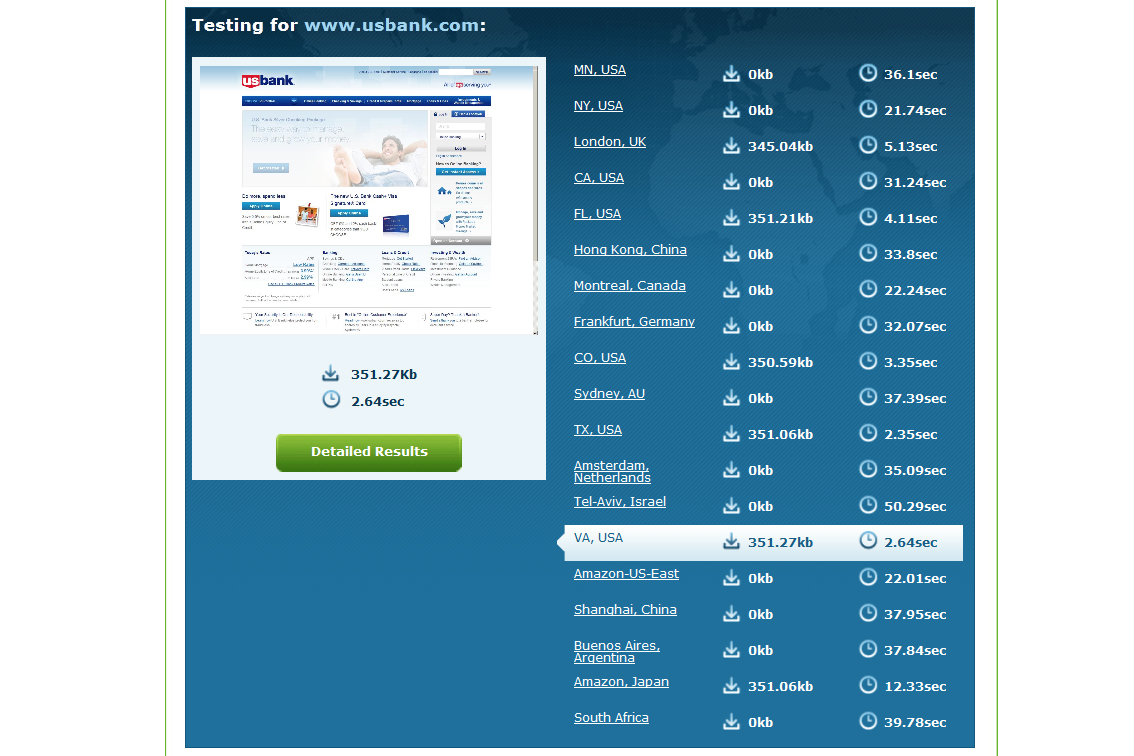Image resolution: width=1134 pixels, height=756 pixels.
Task: Click download icon next to 351.21kb
Action: 731,217
